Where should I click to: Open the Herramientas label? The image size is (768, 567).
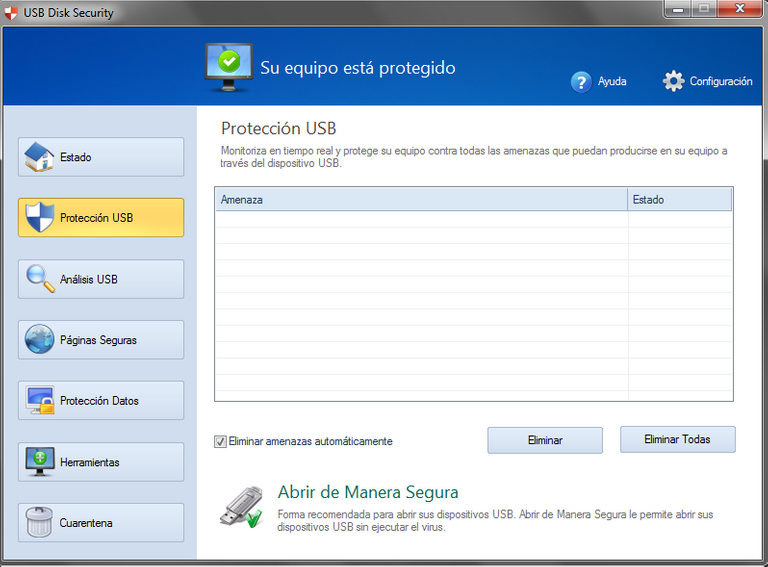(x=90, y=462)
